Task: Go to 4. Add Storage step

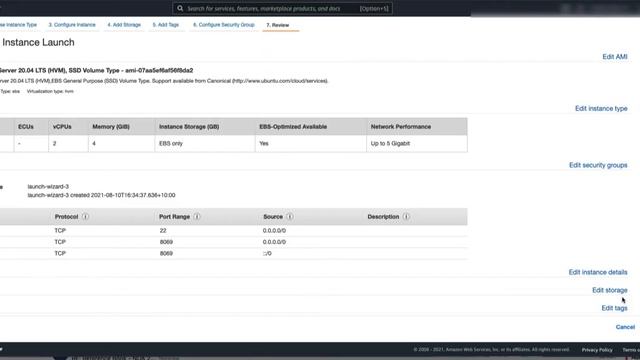Action: point(124,25)
